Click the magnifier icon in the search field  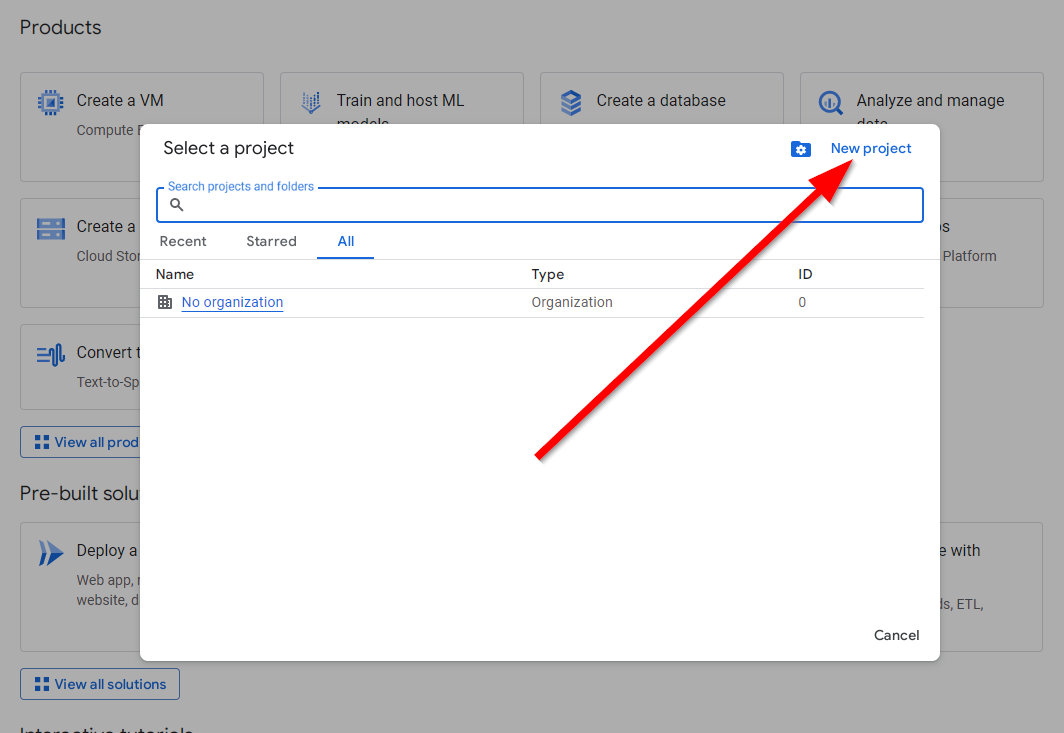pos(177,205)
